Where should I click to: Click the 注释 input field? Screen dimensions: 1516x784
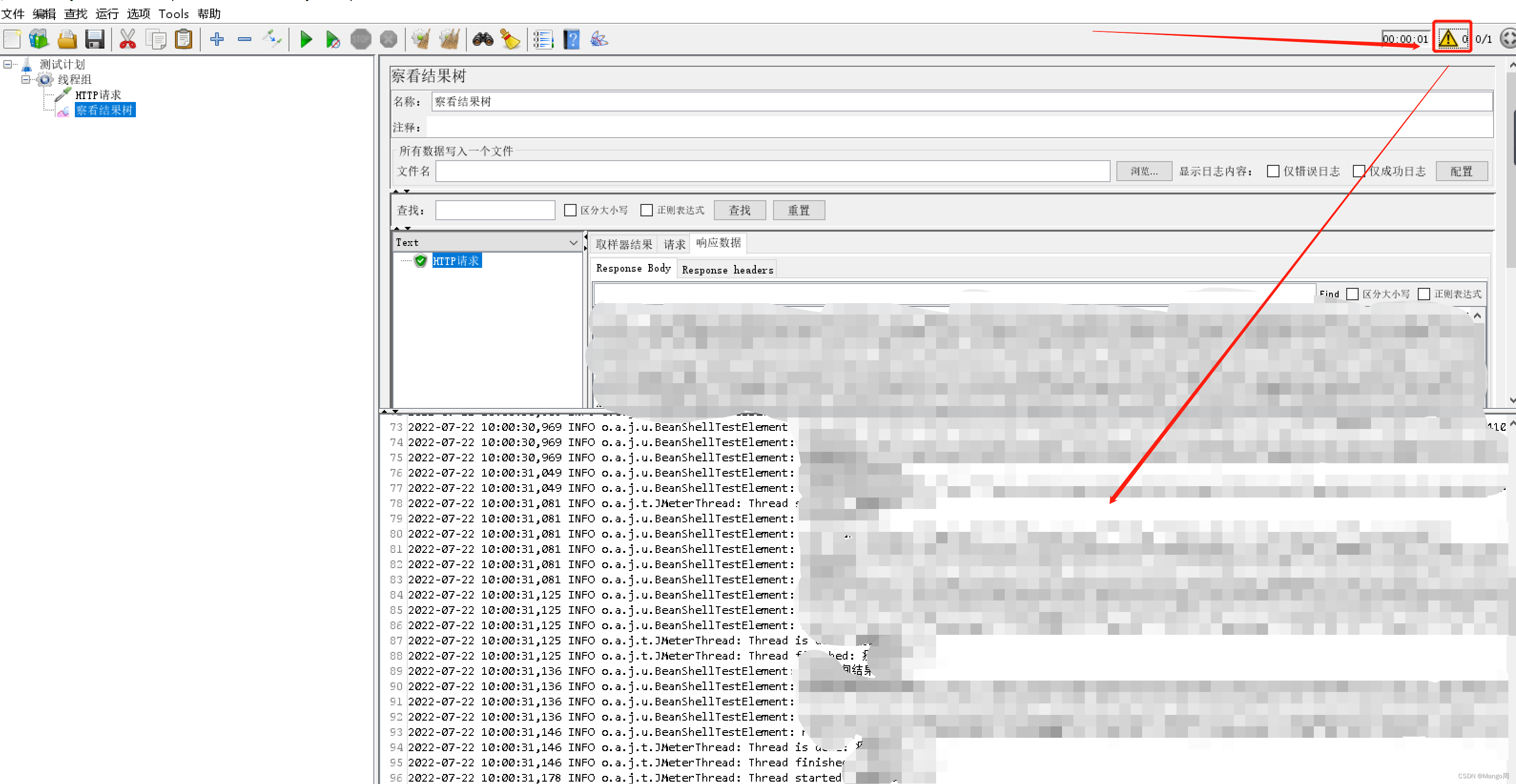coord(959,127)
